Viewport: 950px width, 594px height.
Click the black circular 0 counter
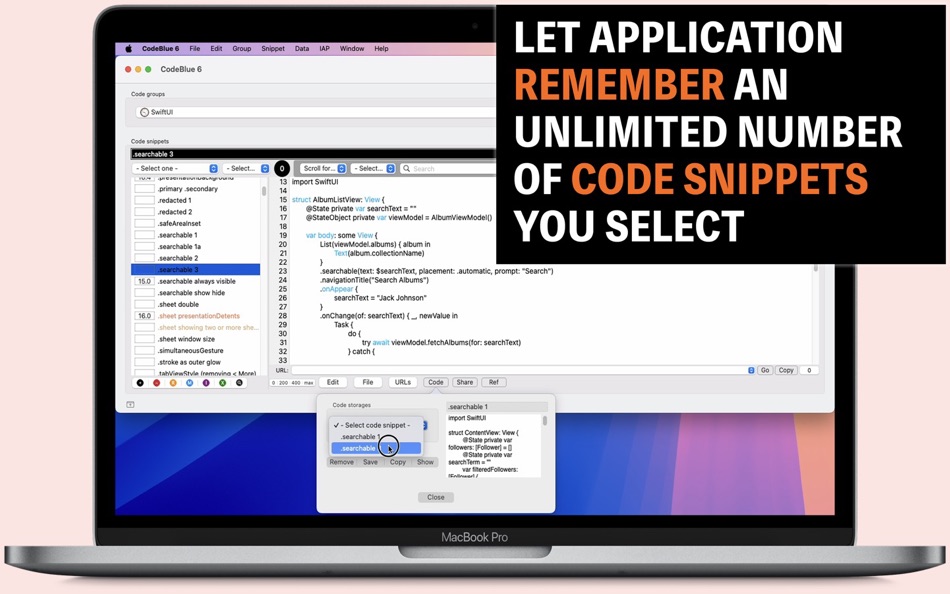pyautogui.click(x=282, y=169)
